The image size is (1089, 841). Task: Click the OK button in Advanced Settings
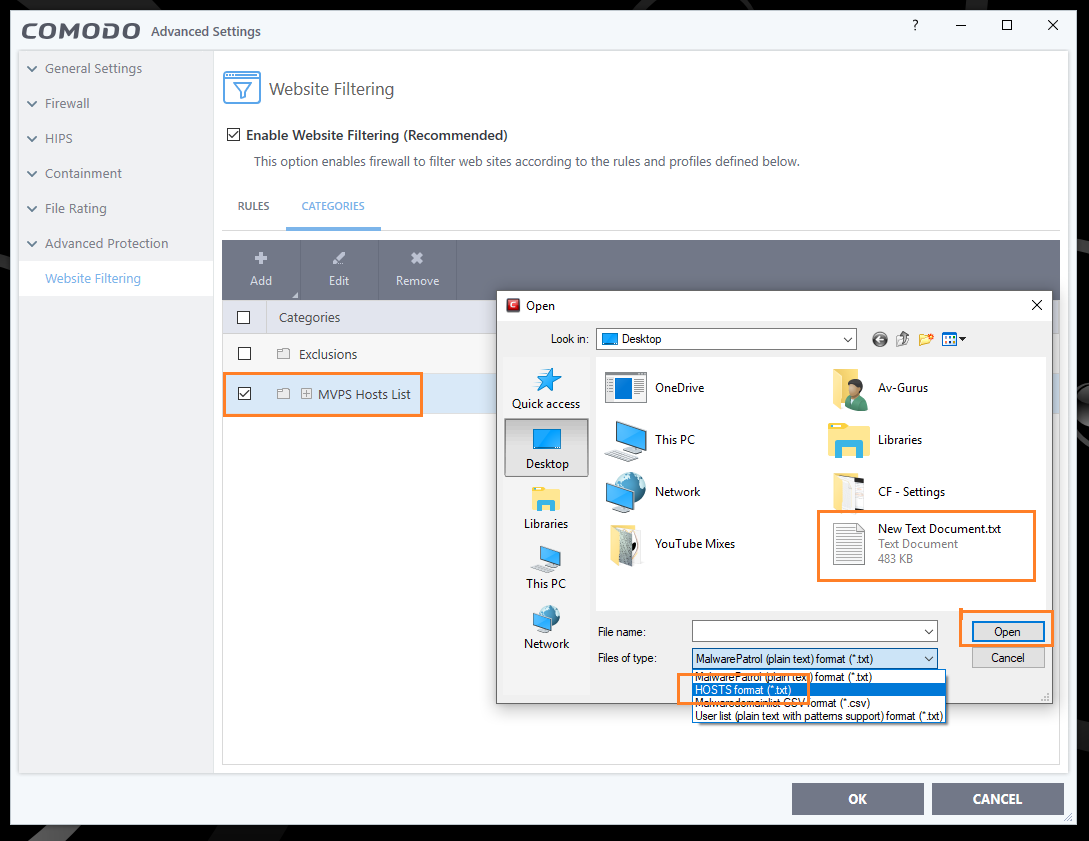click(858, 799)
